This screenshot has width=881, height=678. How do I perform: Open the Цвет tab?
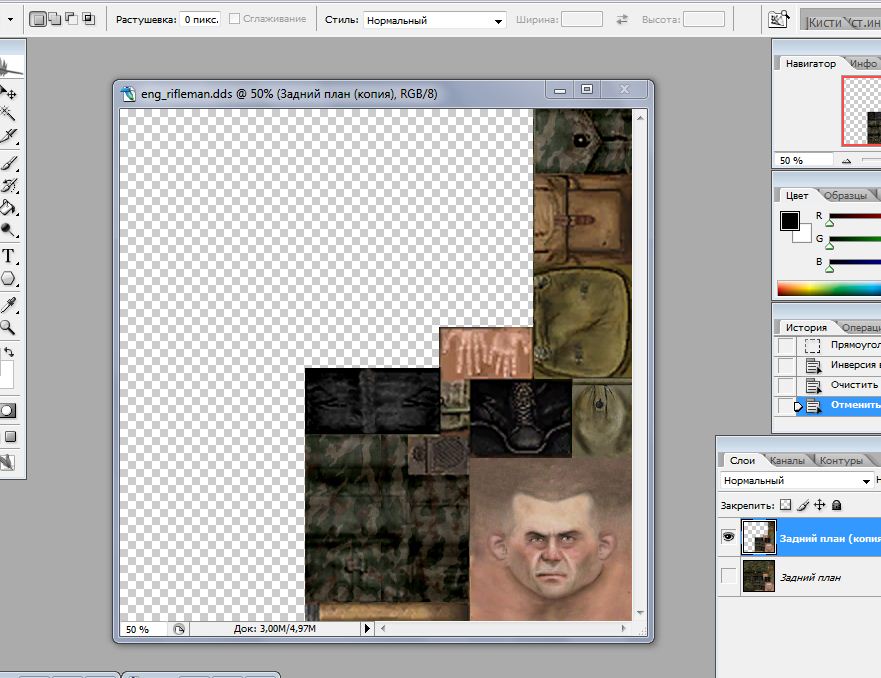pos(797,195)
